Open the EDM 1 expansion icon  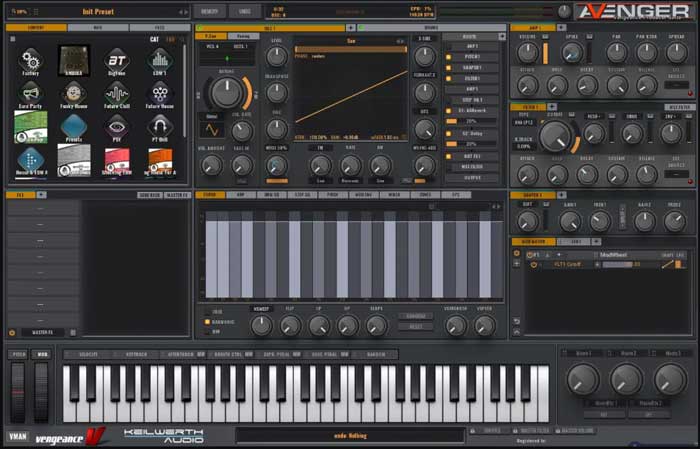160,60
